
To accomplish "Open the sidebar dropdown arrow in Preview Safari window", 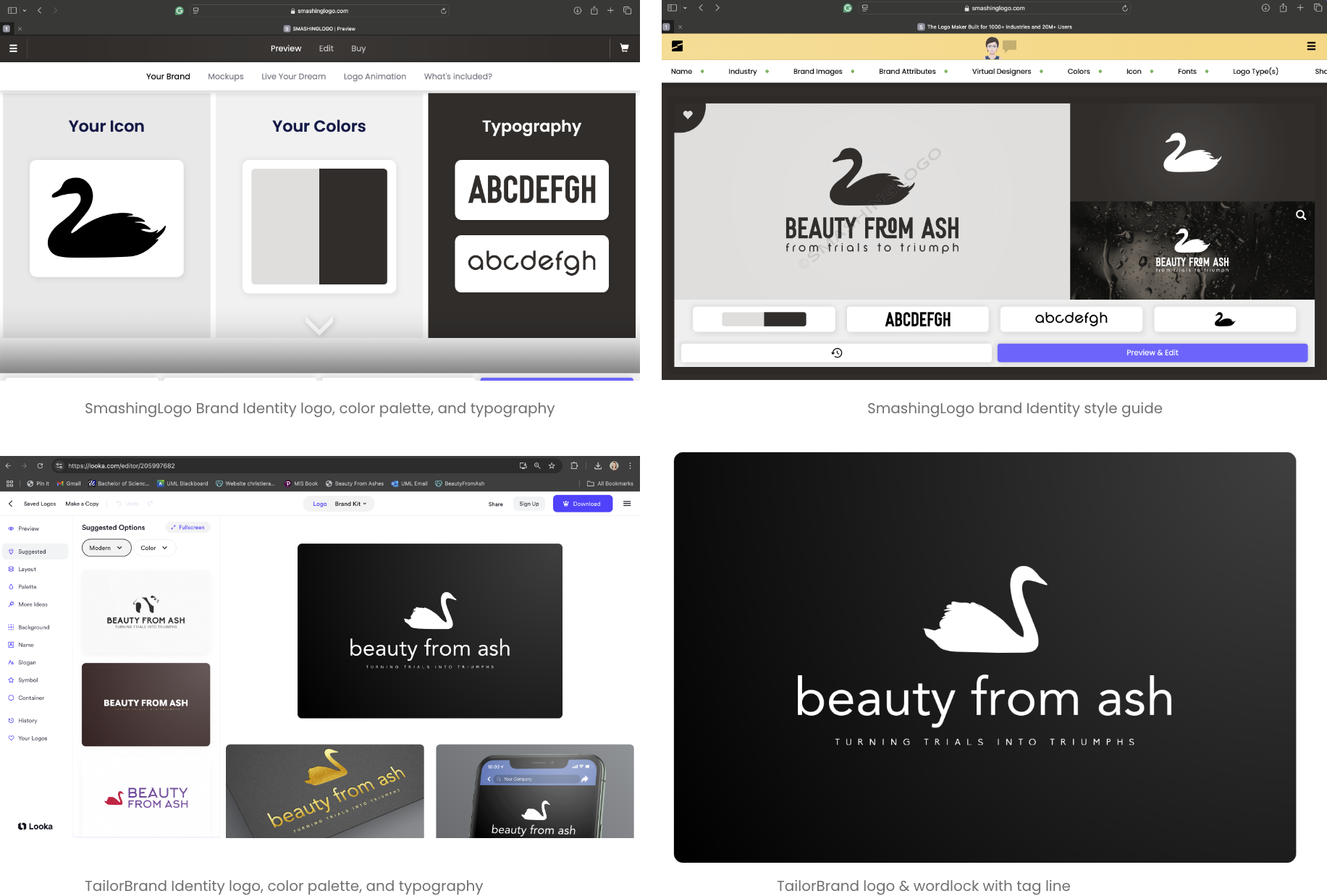I will click(24, 11).
